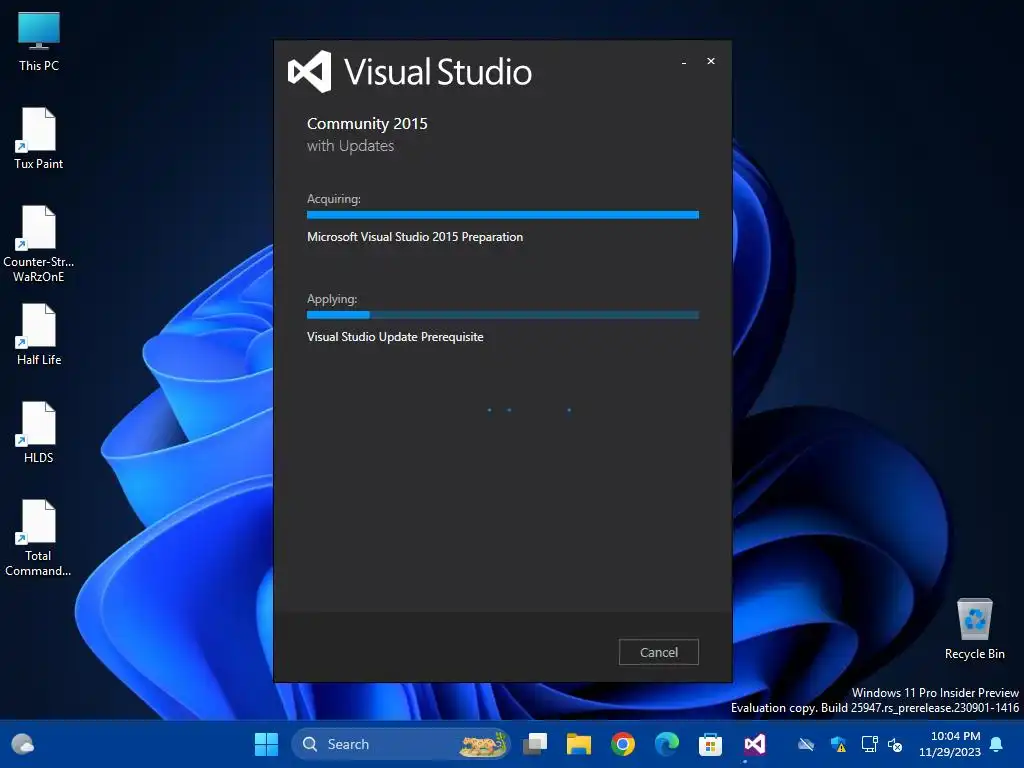The image size is (1024, 768).
Task: Open Microsoft Store from taskbar
Action: tap(711, 744)
